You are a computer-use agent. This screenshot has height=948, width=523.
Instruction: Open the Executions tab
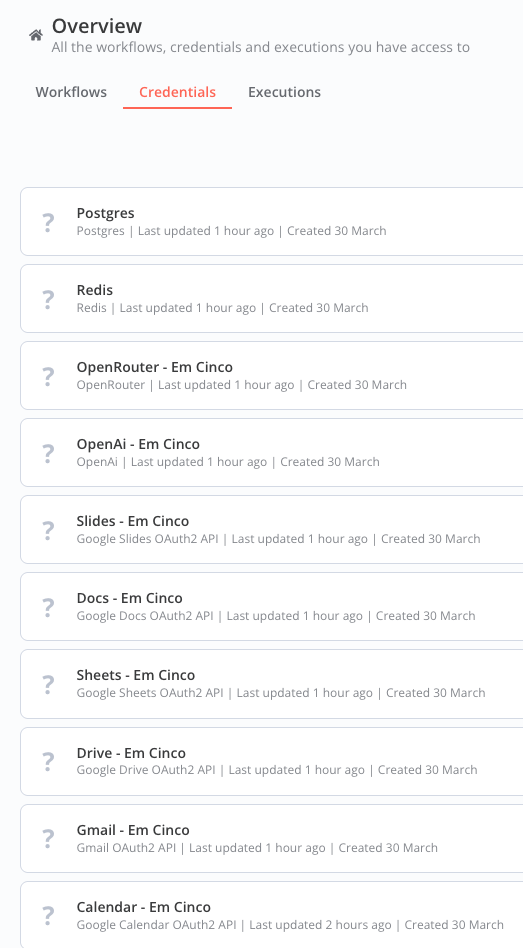[x=284, y=92]
